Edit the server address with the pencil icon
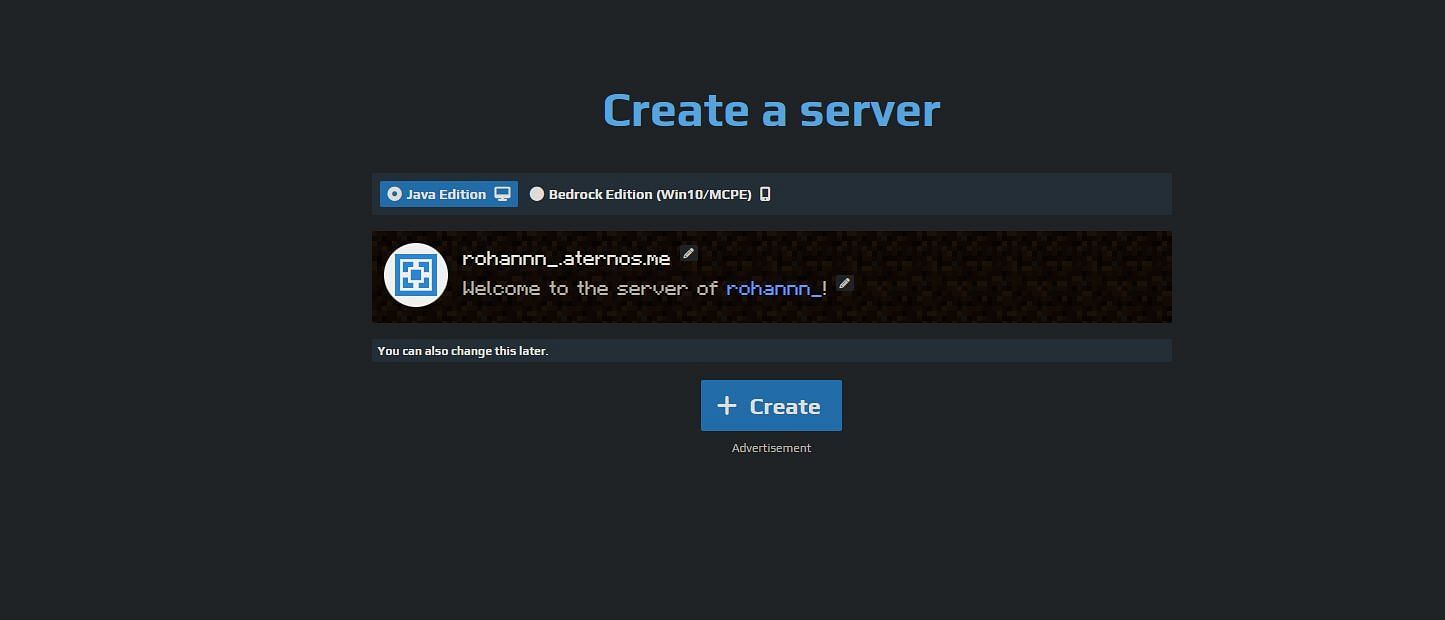 point(688,253)
